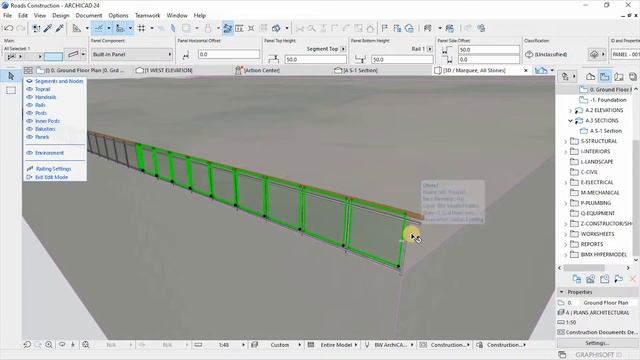
Task: Click the fit in window zoom icon
Action: click(86, 344)
